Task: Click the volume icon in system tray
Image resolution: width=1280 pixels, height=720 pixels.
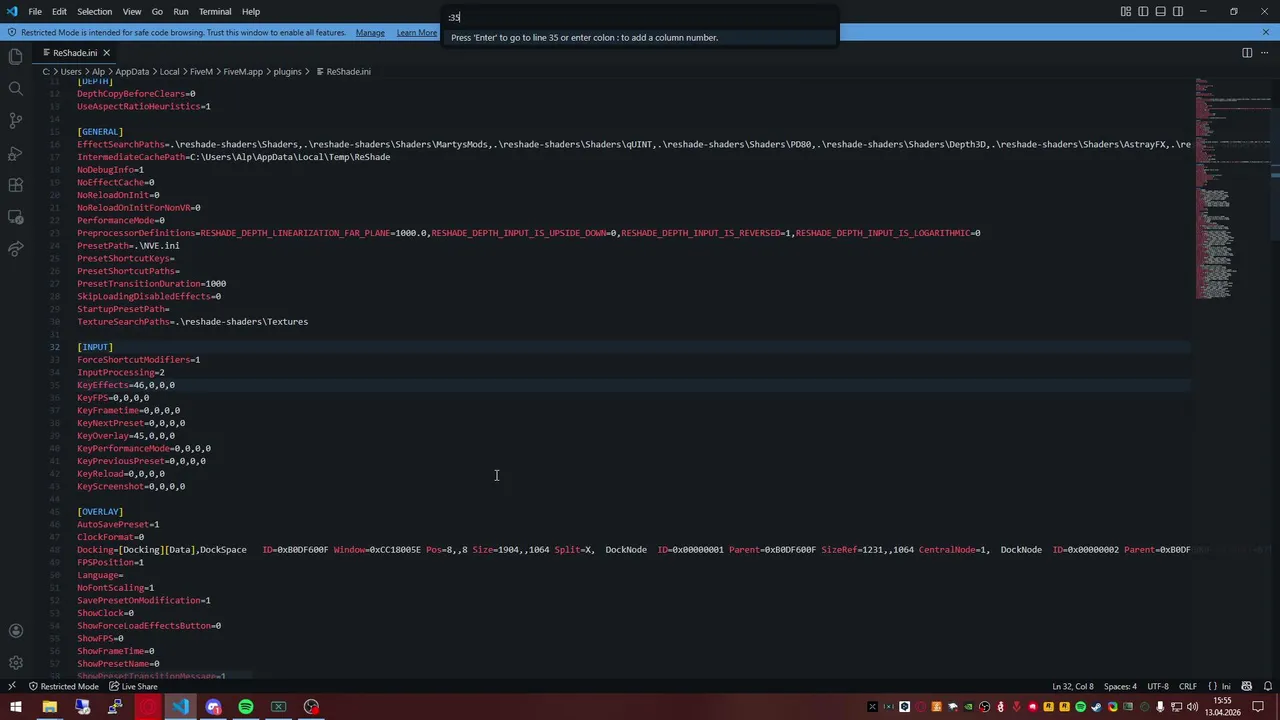Action: (x=1193, y=707)
